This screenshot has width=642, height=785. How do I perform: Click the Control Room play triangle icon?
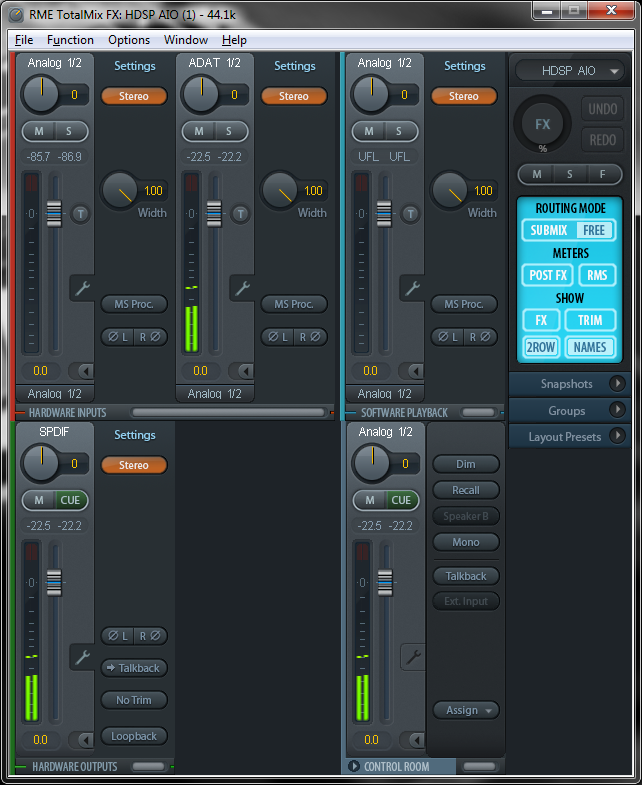354,766
